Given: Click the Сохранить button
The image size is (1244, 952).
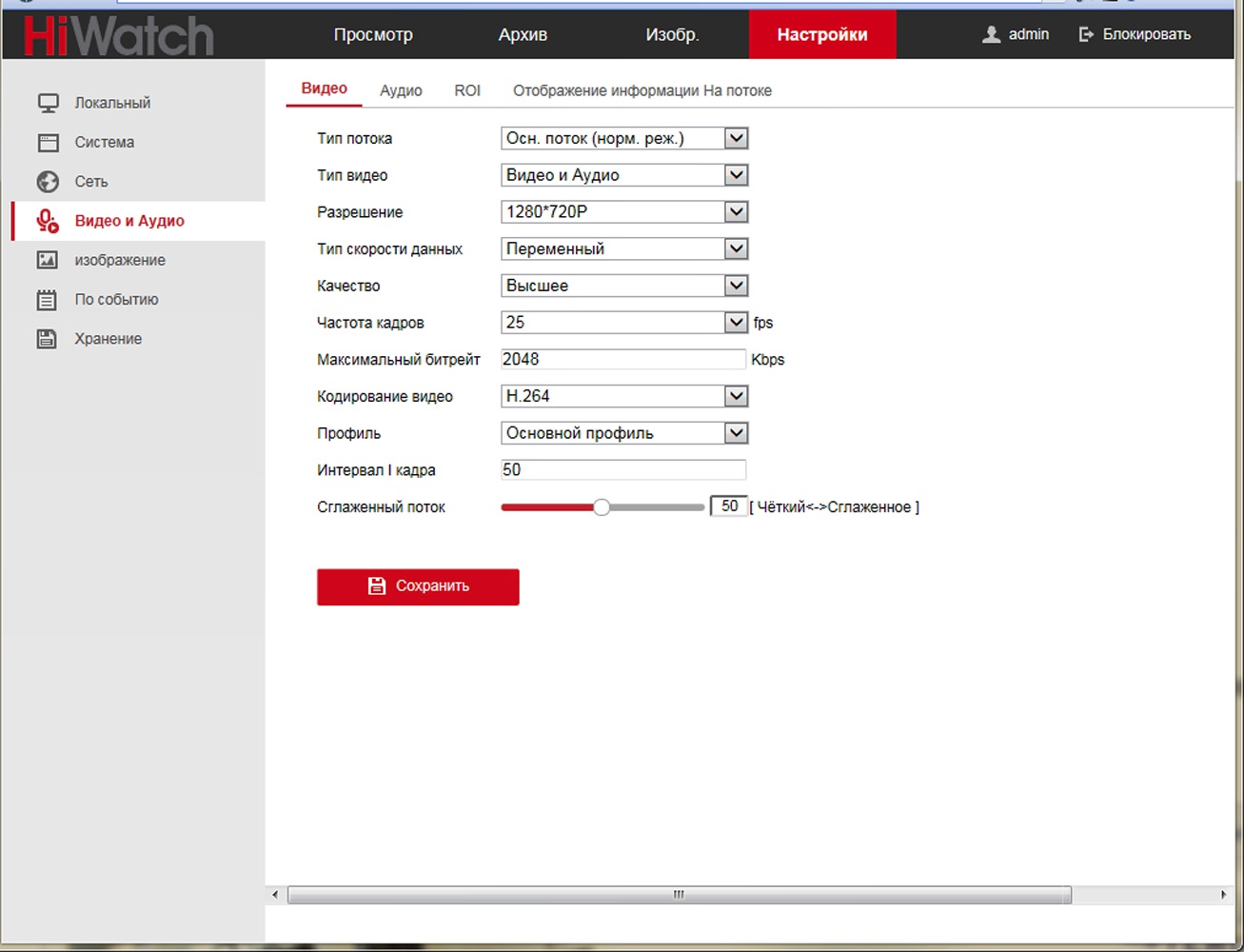Looking at the screenshot, I should [x=418, y=586].
